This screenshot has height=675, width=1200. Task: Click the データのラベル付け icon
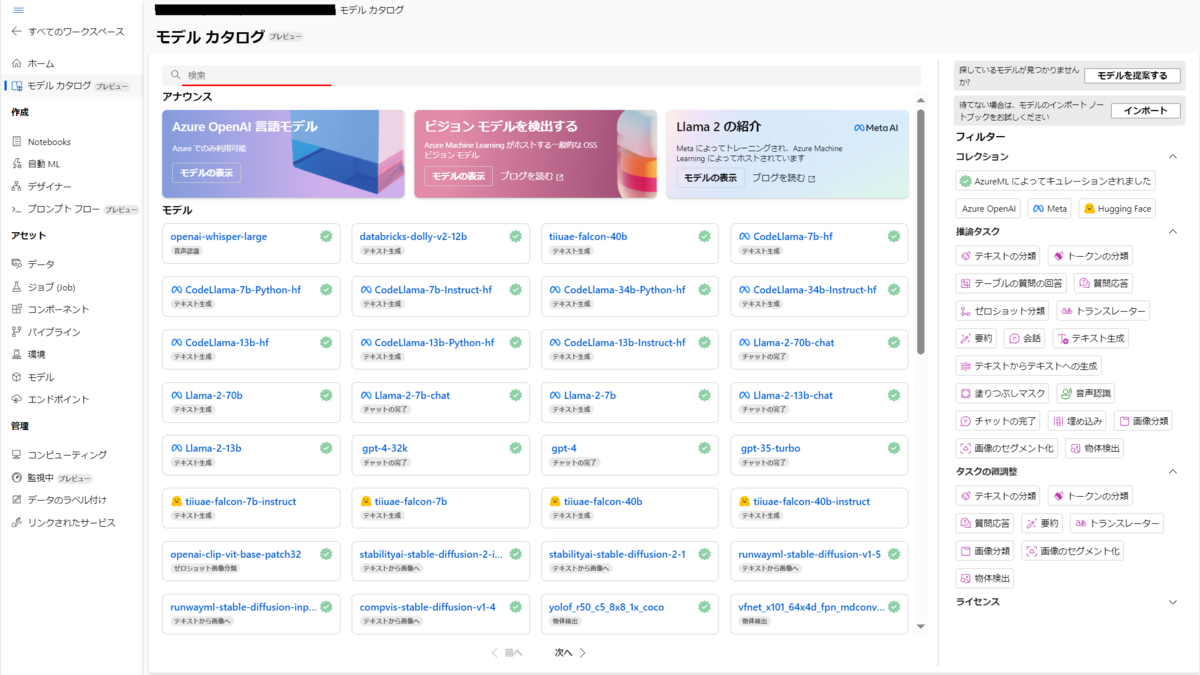point(17,500)
